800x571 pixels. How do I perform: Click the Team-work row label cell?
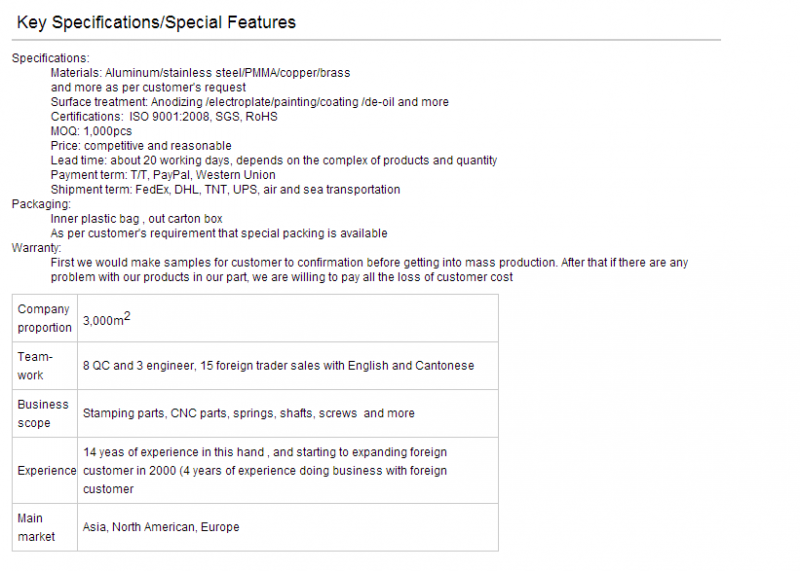tap(45, 366)
